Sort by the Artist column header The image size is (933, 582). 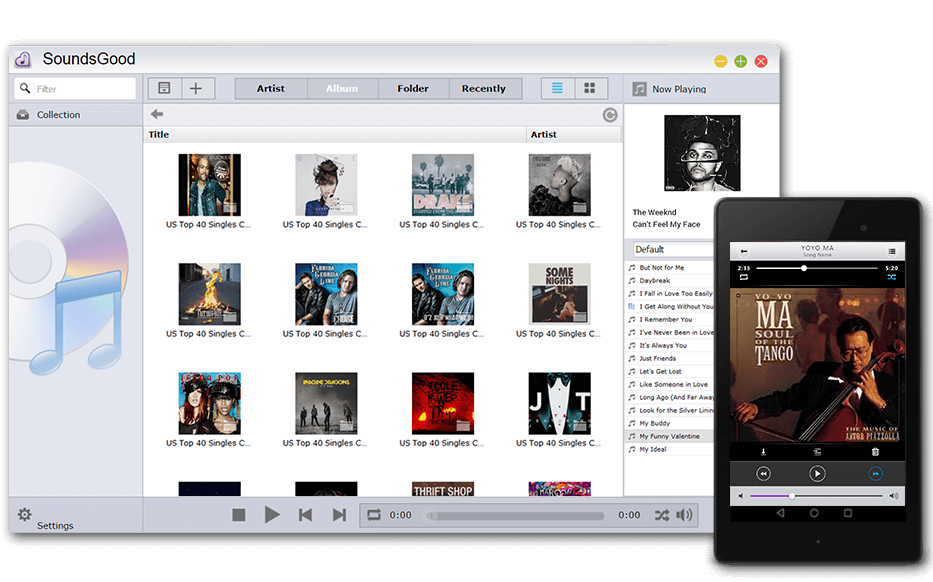[574, 134]
